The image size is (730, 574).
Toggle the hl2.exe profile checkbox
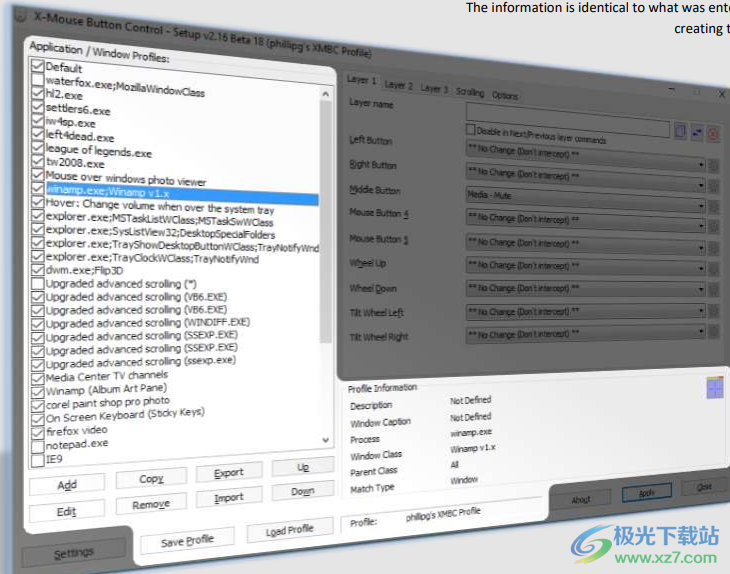[x=38, y=93]
